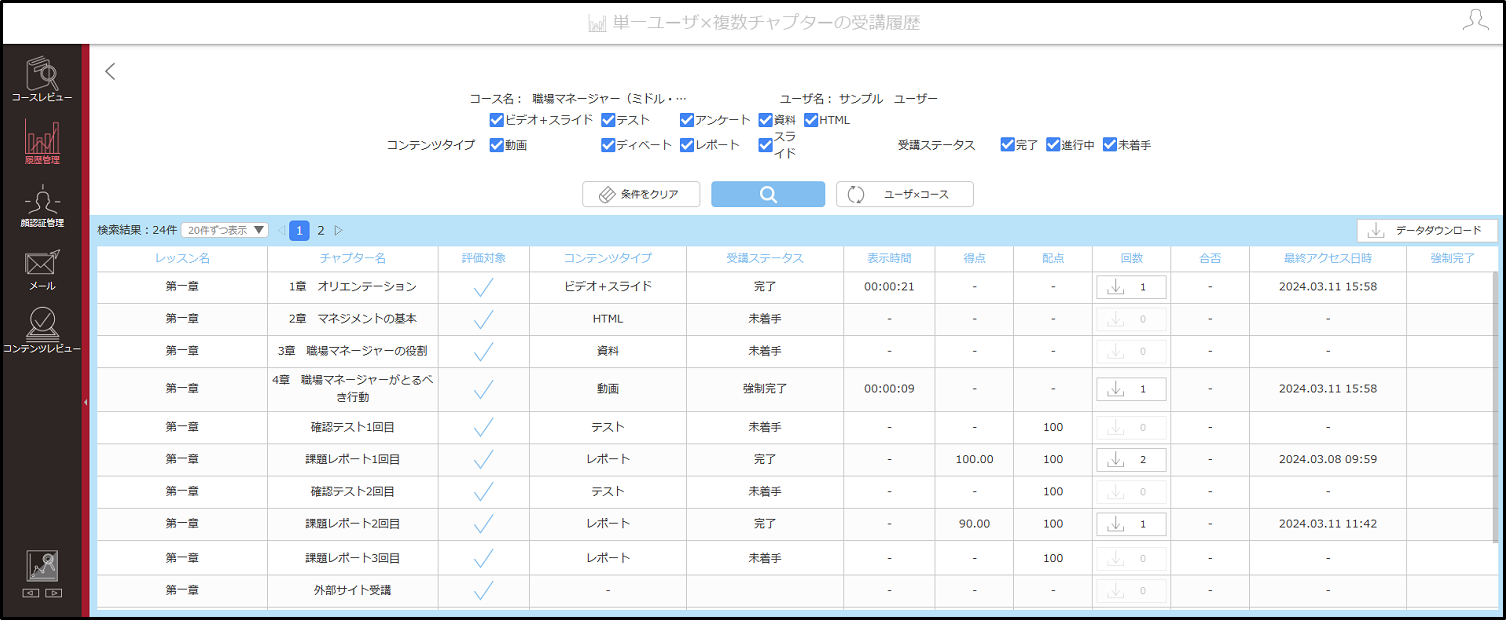Sort by レッスン名 column header
Screen dimensions: 1506x620
pyautogui.click(x=182, y=258)
